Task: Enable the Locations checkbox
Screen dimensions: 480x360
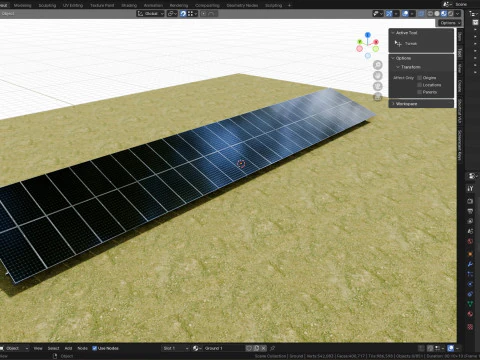Action: pyautogui.click(x=420, y=85)
